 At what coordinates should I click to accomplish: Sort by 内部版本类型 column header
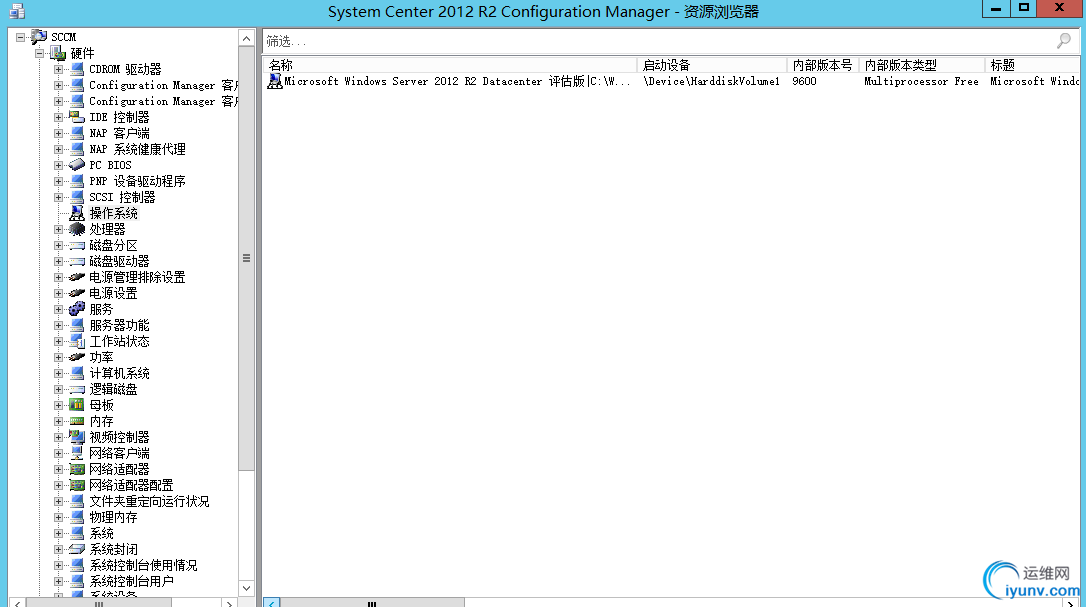coord(922,65)
